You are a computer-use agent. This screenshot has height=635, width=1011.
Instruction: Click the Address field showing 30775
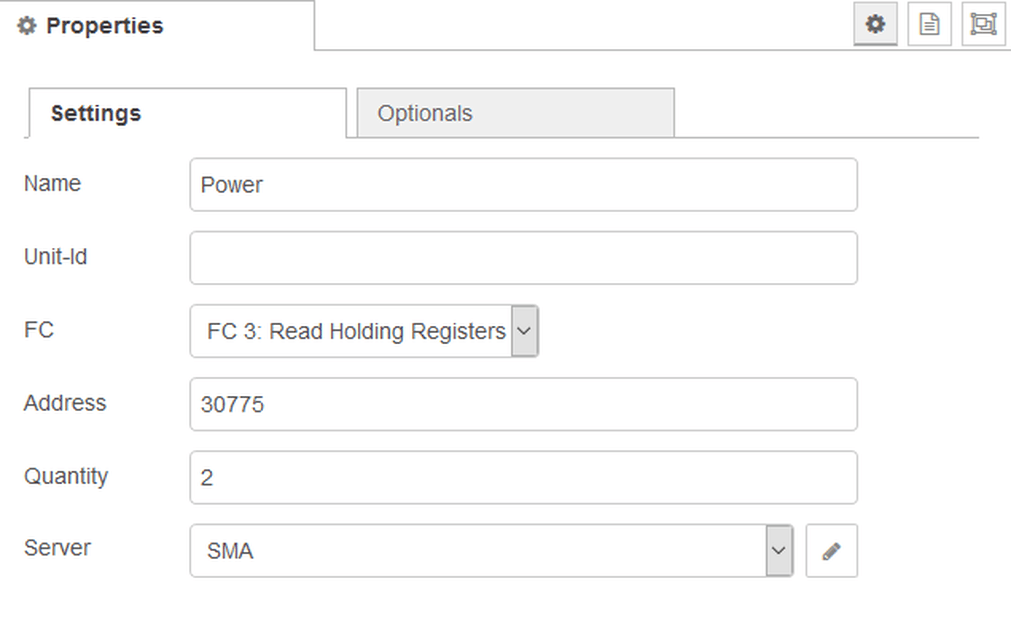523,404
